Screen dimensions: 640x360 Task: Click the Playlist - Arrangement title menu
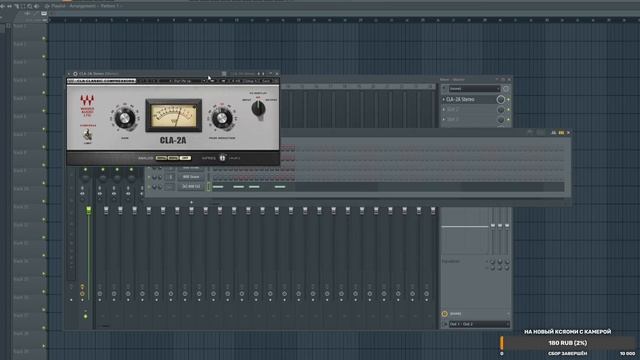point(84,6)
